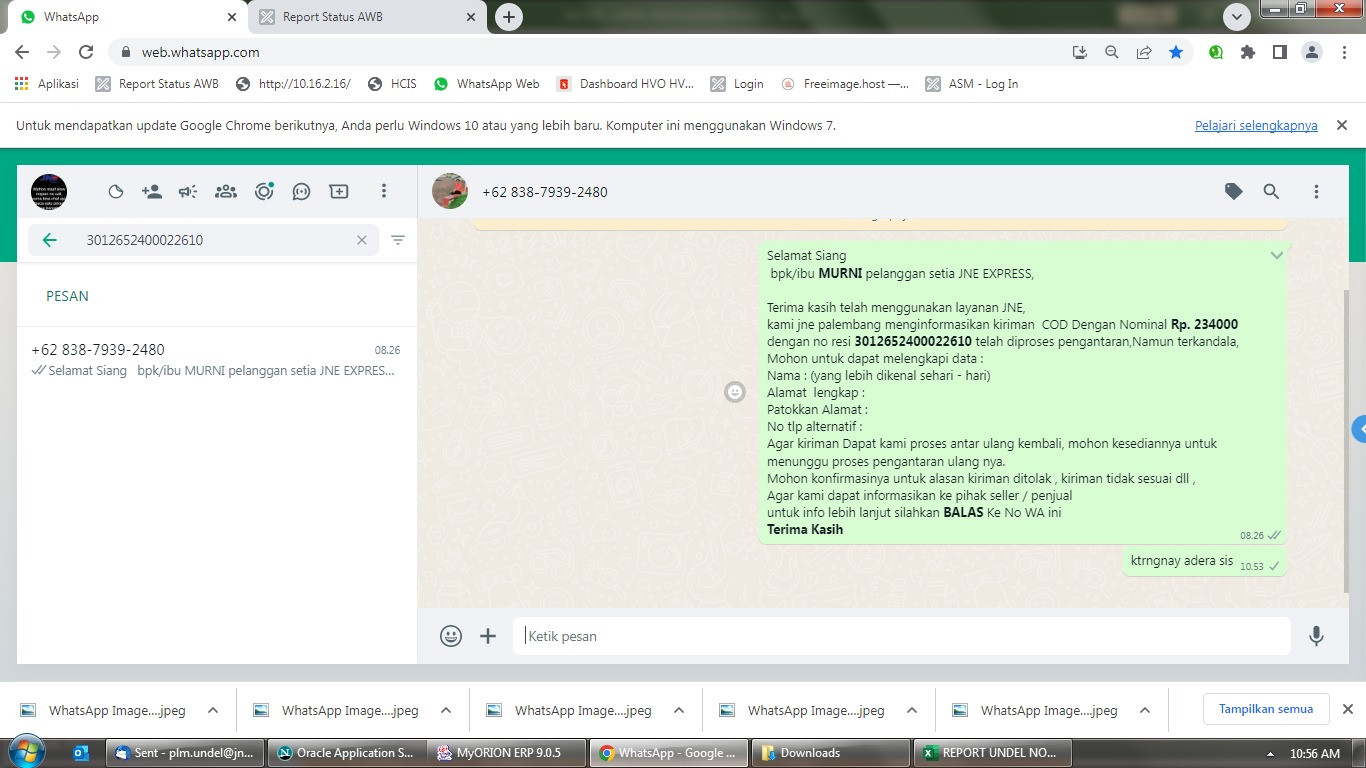The width and height of the screenshot is (1366, 768).
Task: Open the ASM - Log In bookmark
Action: click(x=972, y=84)
